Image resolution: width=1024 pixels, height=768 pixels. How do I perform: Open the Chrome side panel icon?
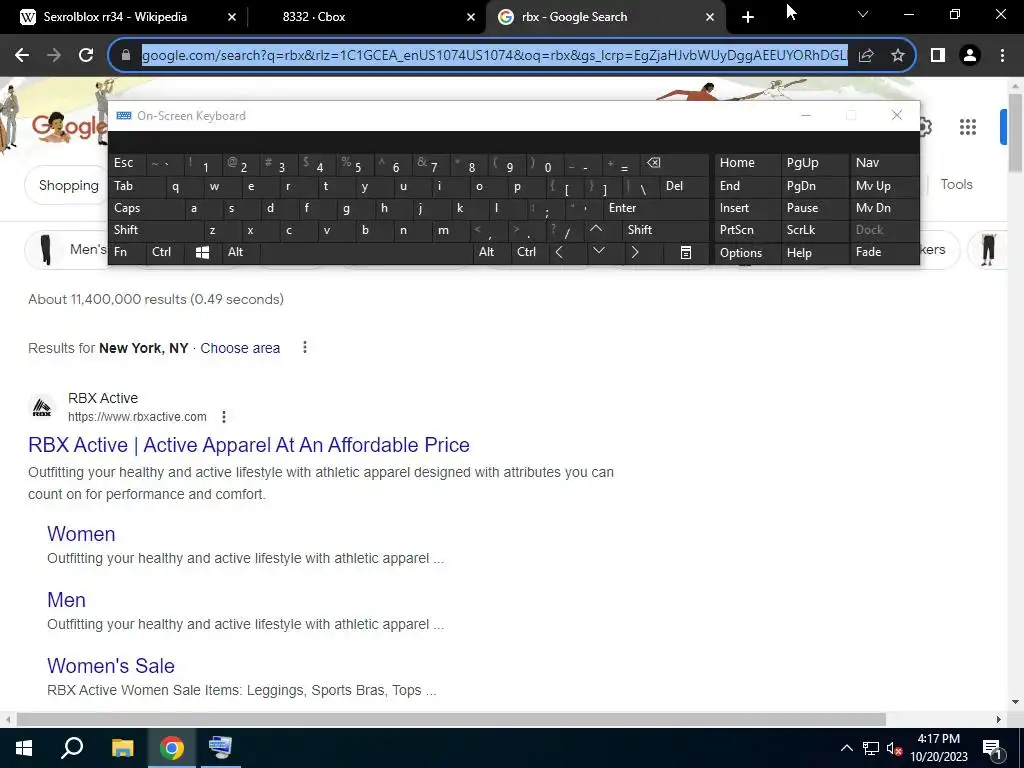point(938,56)
